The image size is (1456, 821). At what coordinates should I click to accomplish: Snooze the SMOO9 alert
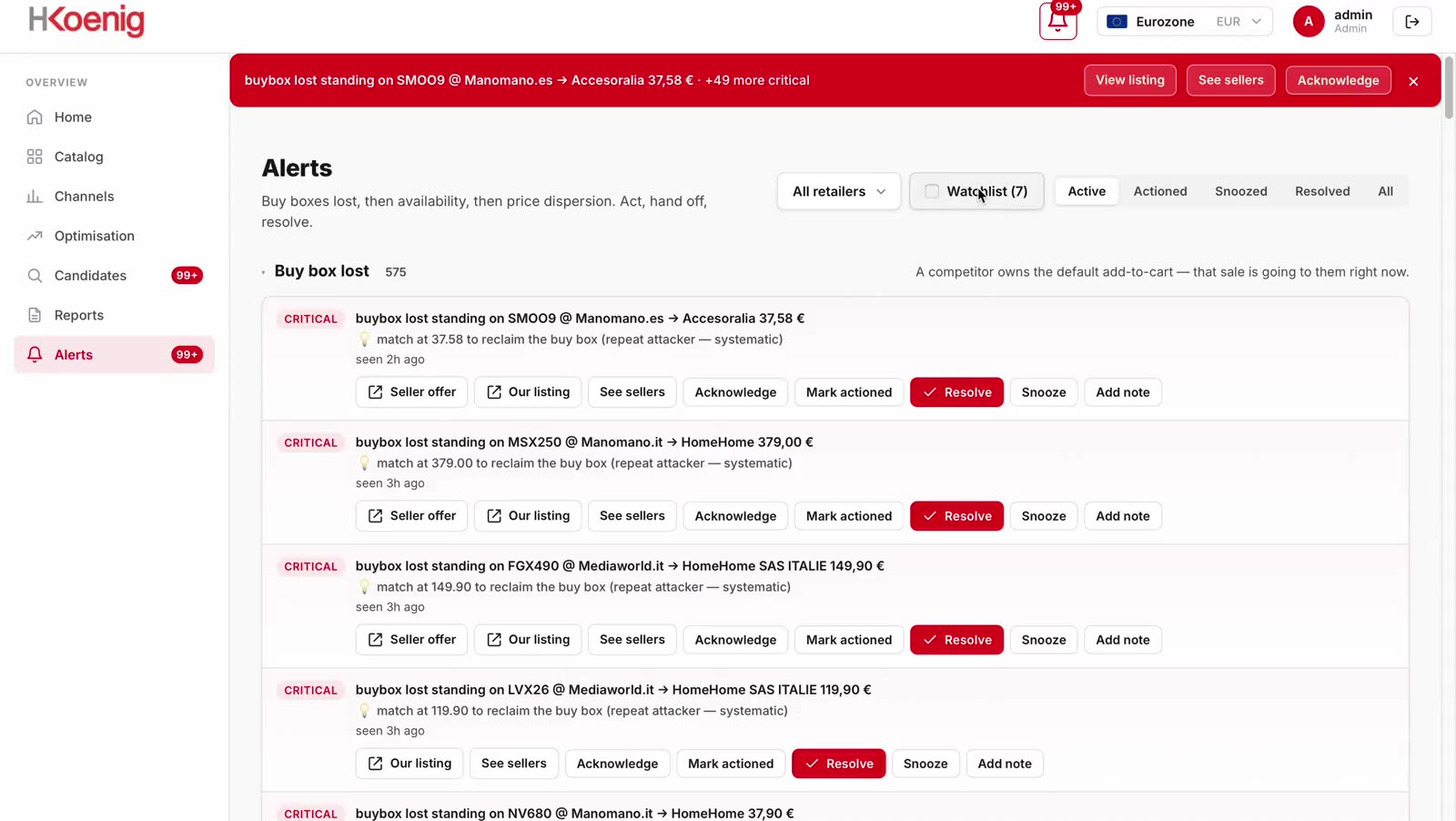1044,392
